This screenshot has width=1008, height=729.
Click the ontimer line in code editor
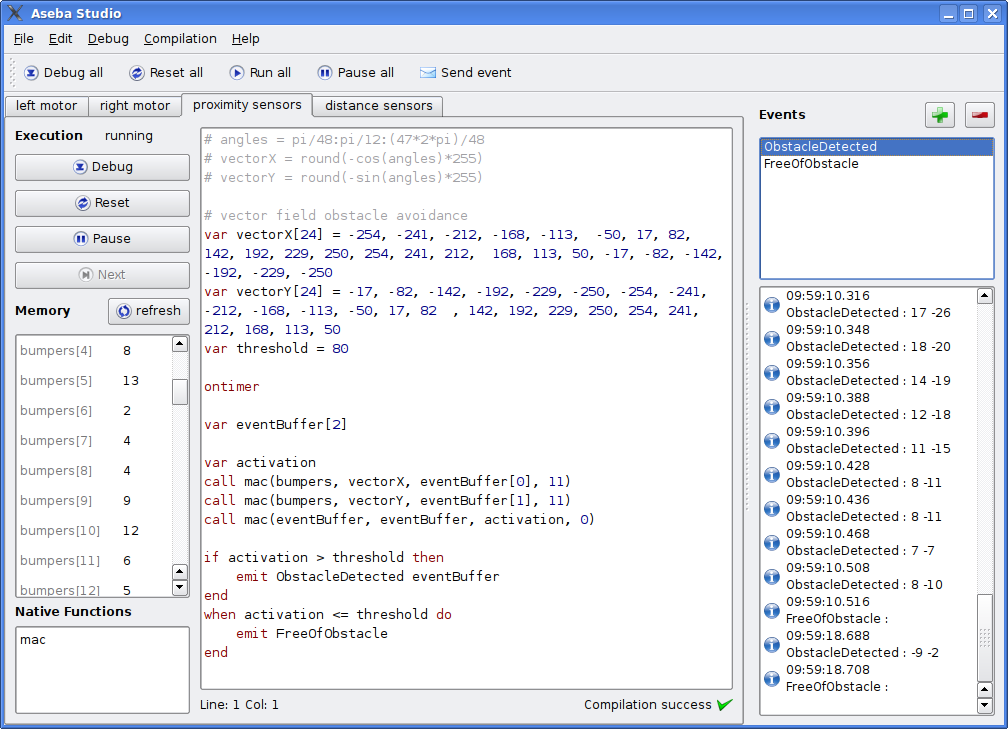tap(231, 386)
